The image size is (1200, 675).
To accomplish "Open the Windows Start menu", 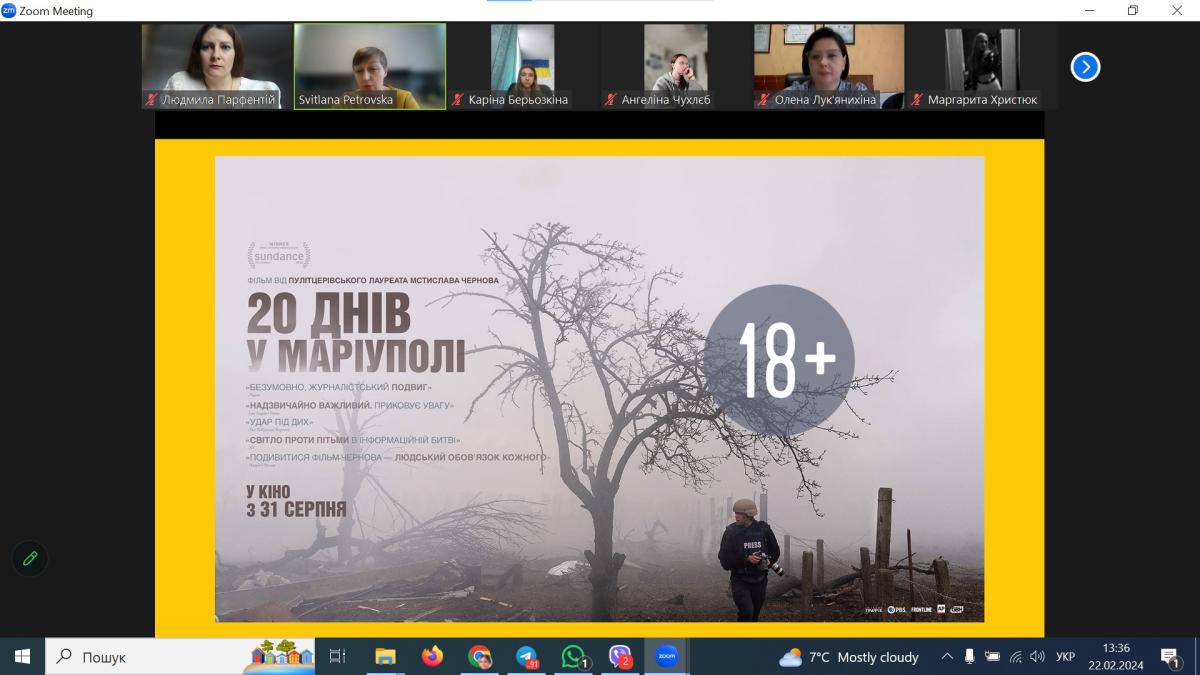I will coord(22,656).
